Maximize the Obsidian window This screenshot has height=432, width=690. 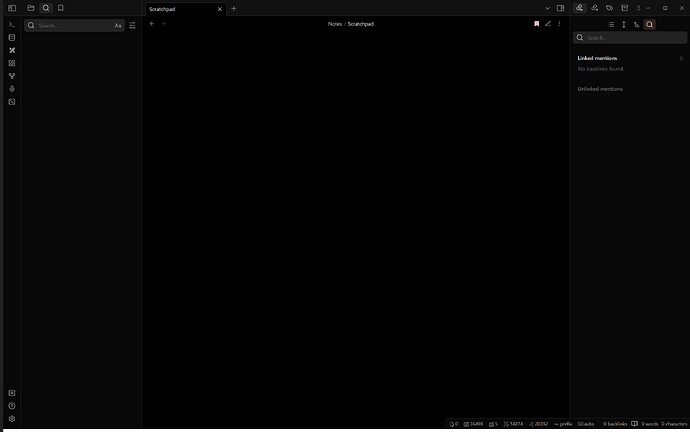665,8
